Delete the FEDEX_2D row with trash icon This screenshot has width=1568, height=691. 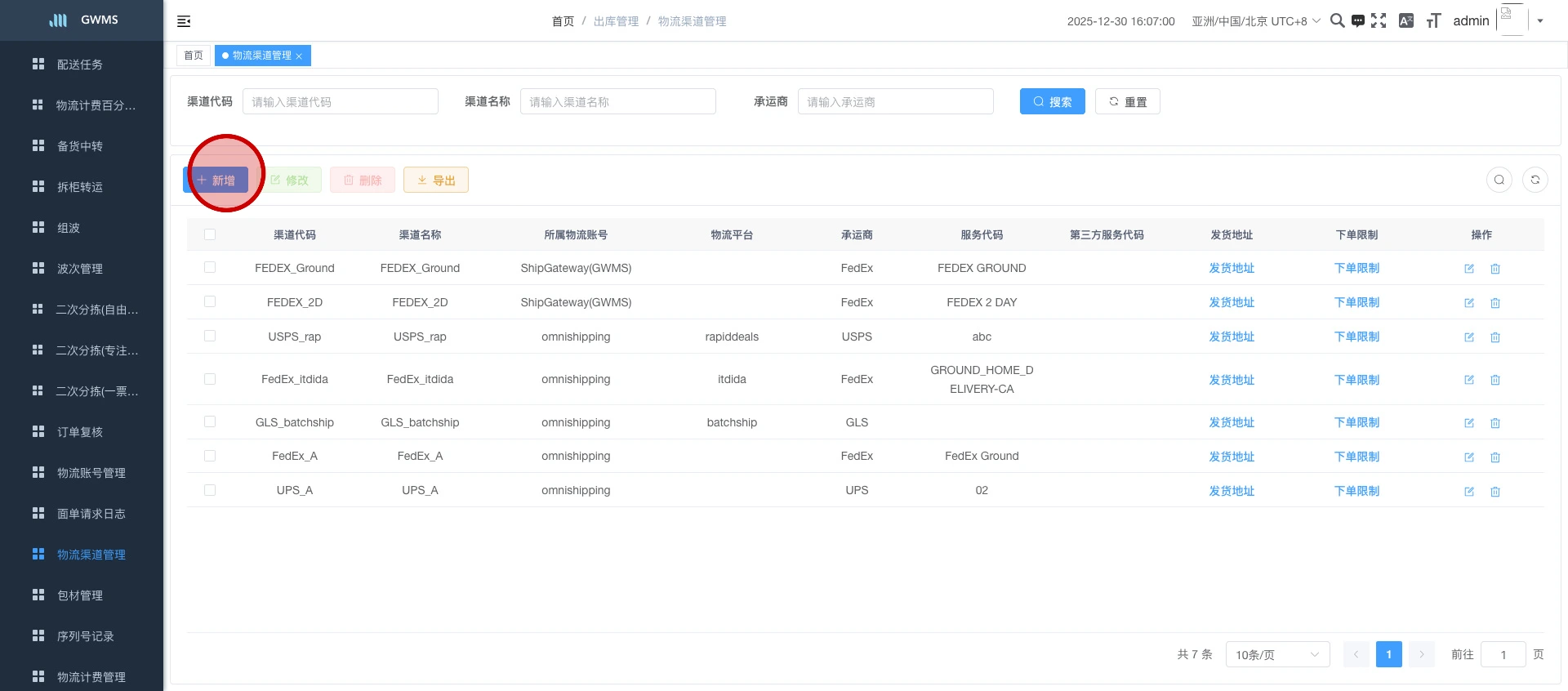(1495, 303)
